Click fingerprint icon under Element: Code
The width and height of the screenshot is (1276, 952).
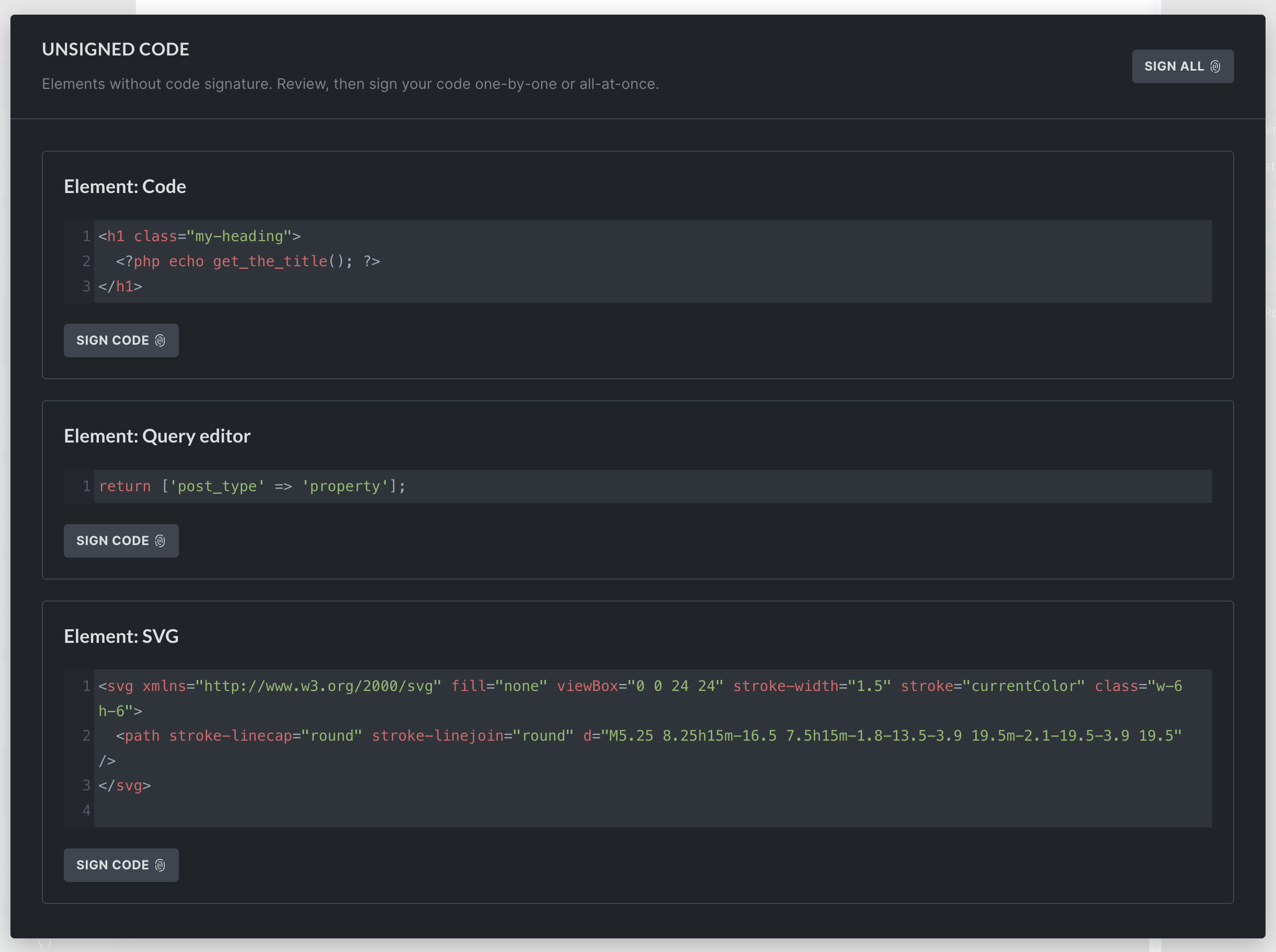click(160, 341)
